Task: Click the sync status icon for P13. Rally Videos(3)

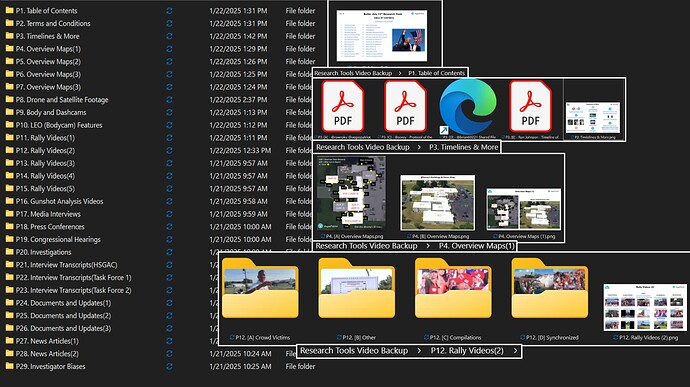Action: coord(169,163)
